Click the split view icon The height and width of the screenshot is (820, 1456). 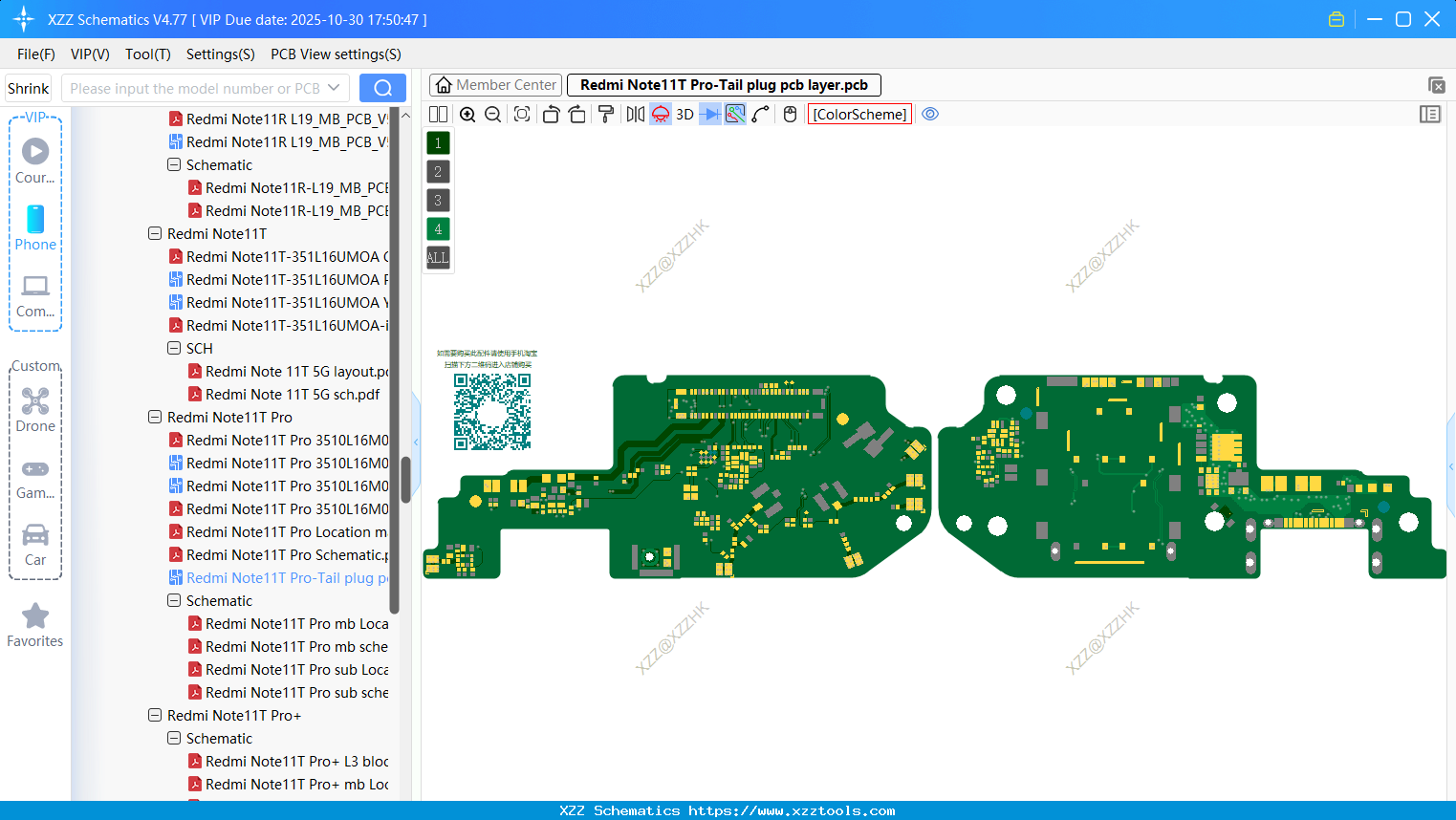pos(437,114)
